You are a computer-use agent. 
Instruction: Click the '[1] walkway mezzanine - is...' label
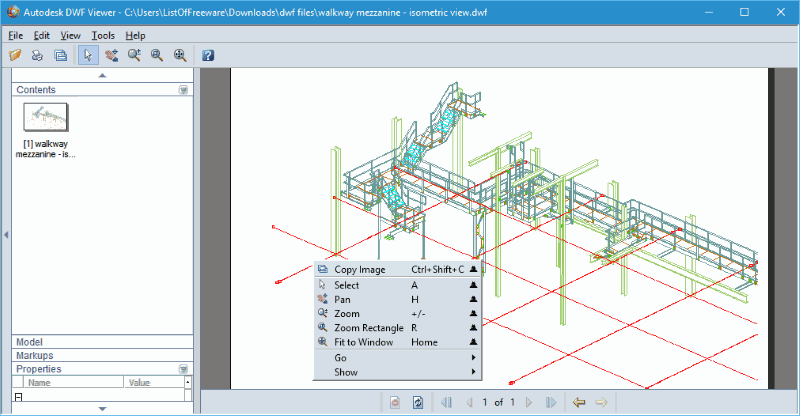coord(45,149)
